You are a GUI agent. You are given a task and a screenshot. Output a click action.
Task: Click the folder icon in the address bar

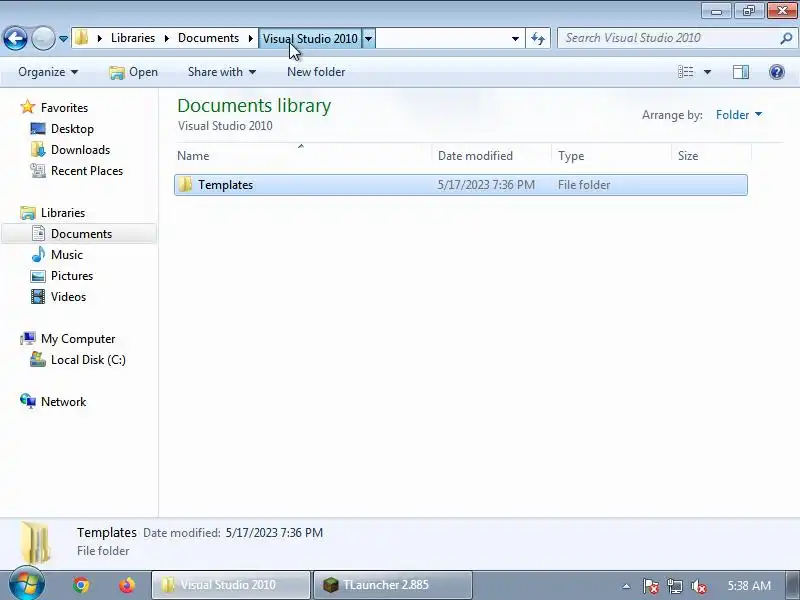(82, 38)
